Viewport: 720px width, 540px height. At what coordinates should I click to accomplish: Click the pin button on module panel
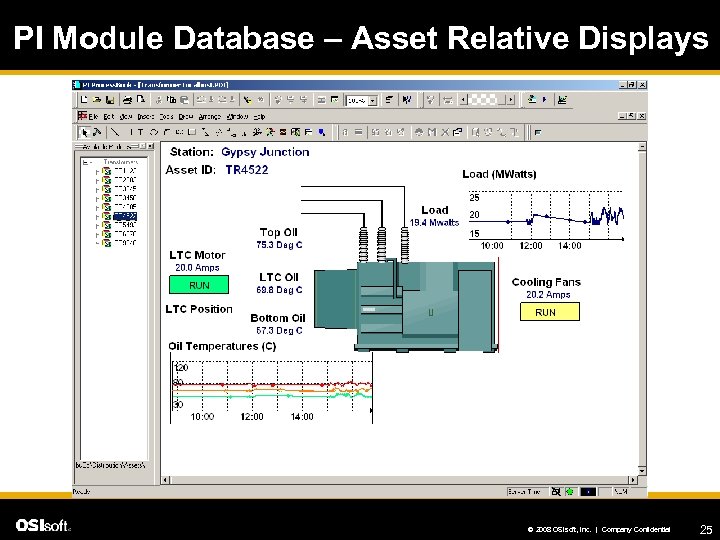tap(142, 146)
